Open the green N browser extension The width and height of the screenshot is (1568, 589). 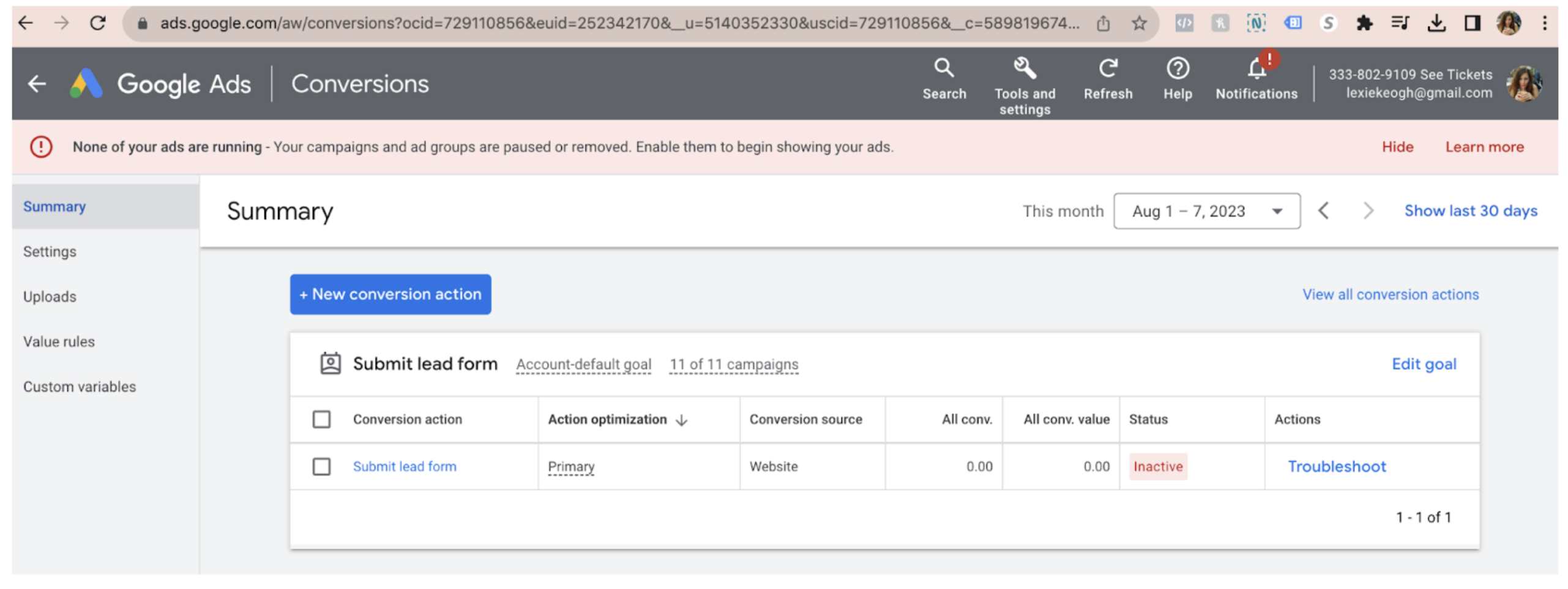[x=1255, y=23]
